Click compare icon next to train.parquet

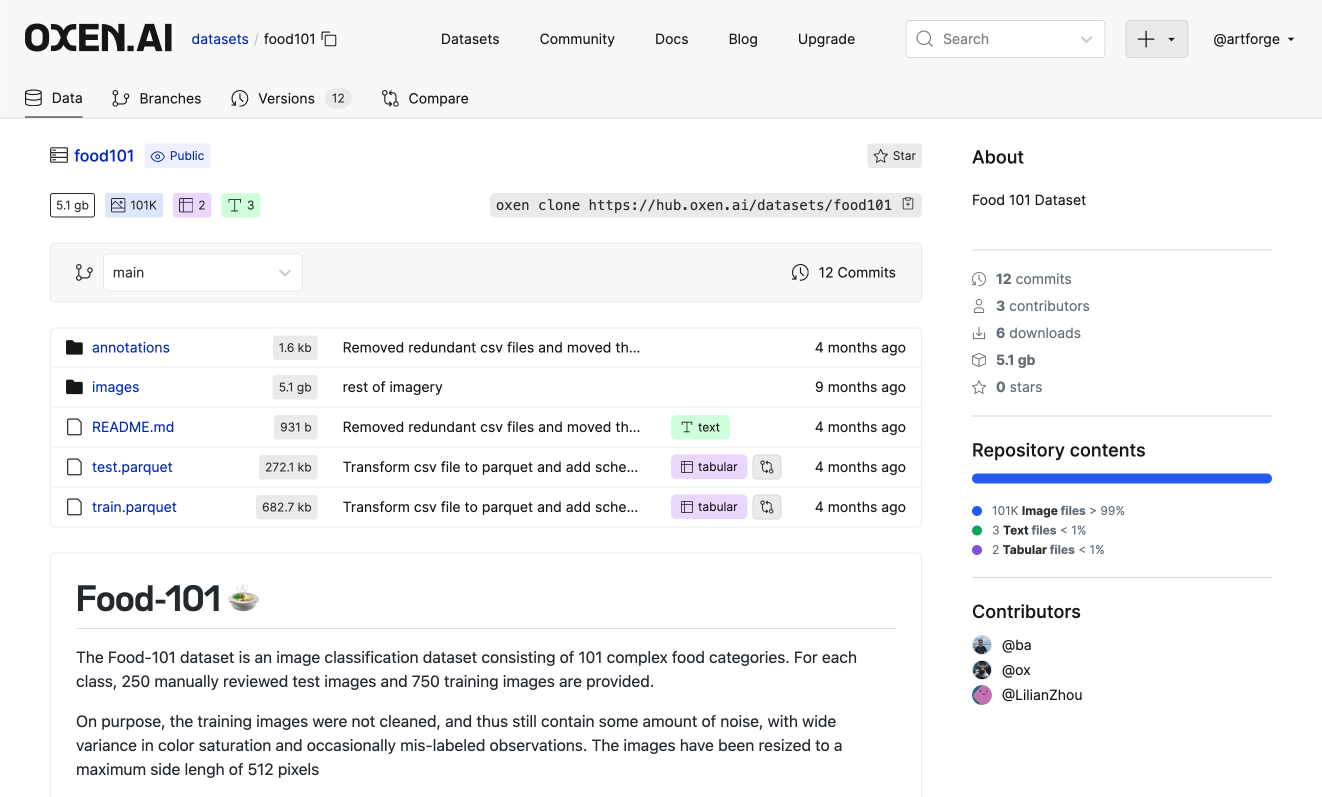766,507
